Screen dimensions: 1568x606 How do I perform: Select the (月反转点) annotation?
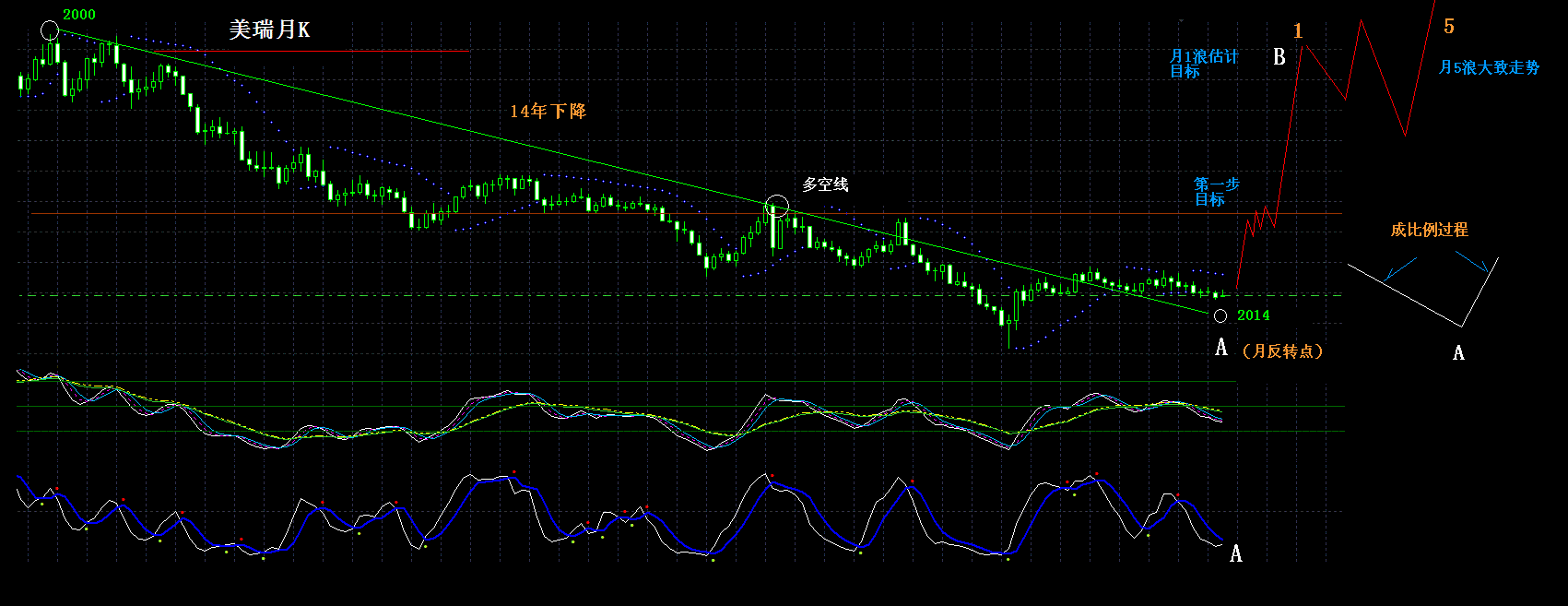[1283, 351]
